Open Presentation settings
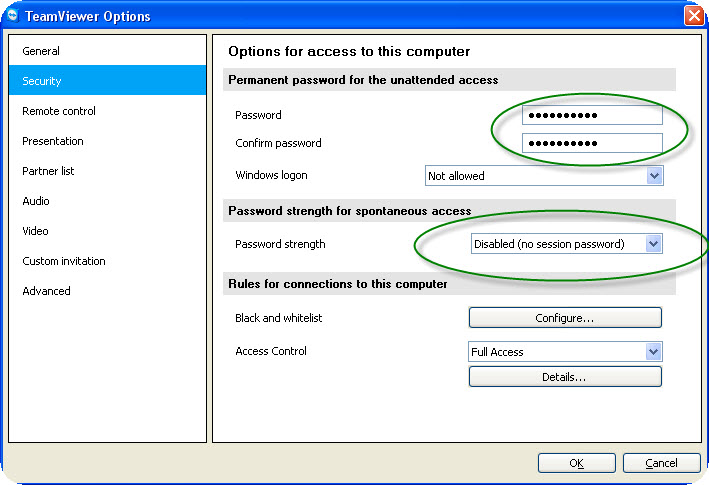The width and height of the screenshot is (709, 485). 53,141
